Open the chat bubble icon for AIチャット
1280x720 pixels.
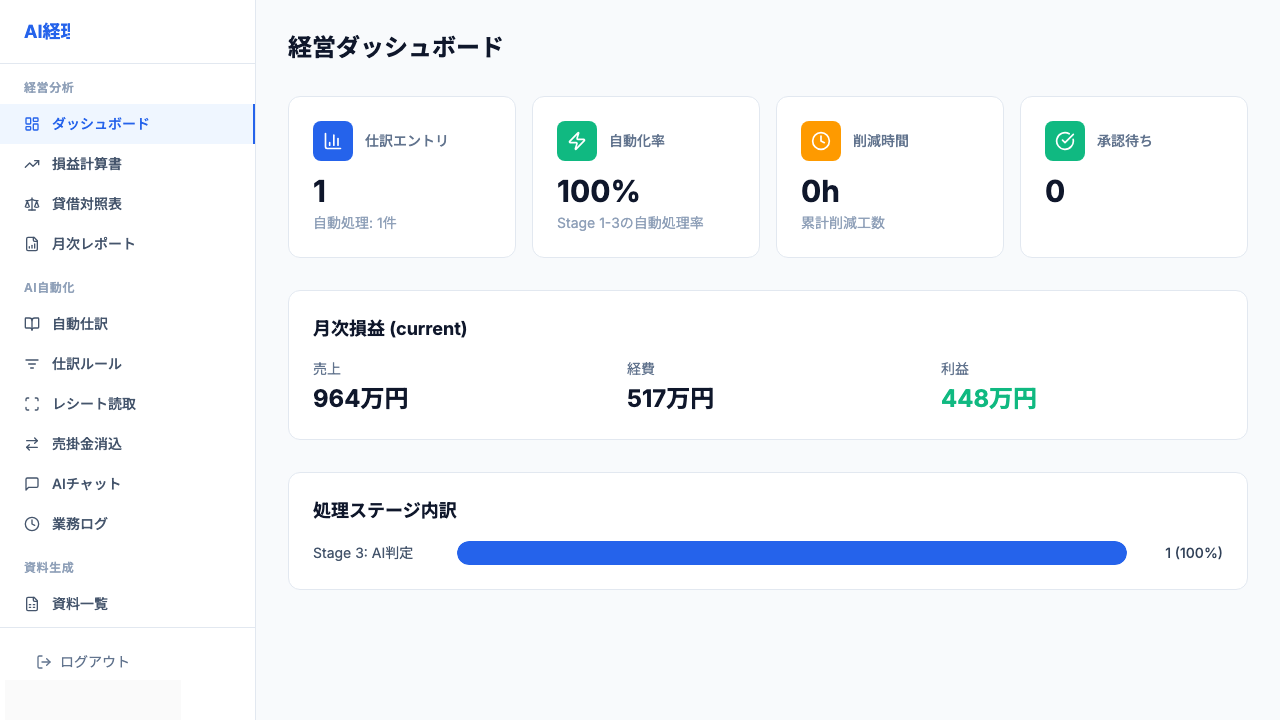33,483
